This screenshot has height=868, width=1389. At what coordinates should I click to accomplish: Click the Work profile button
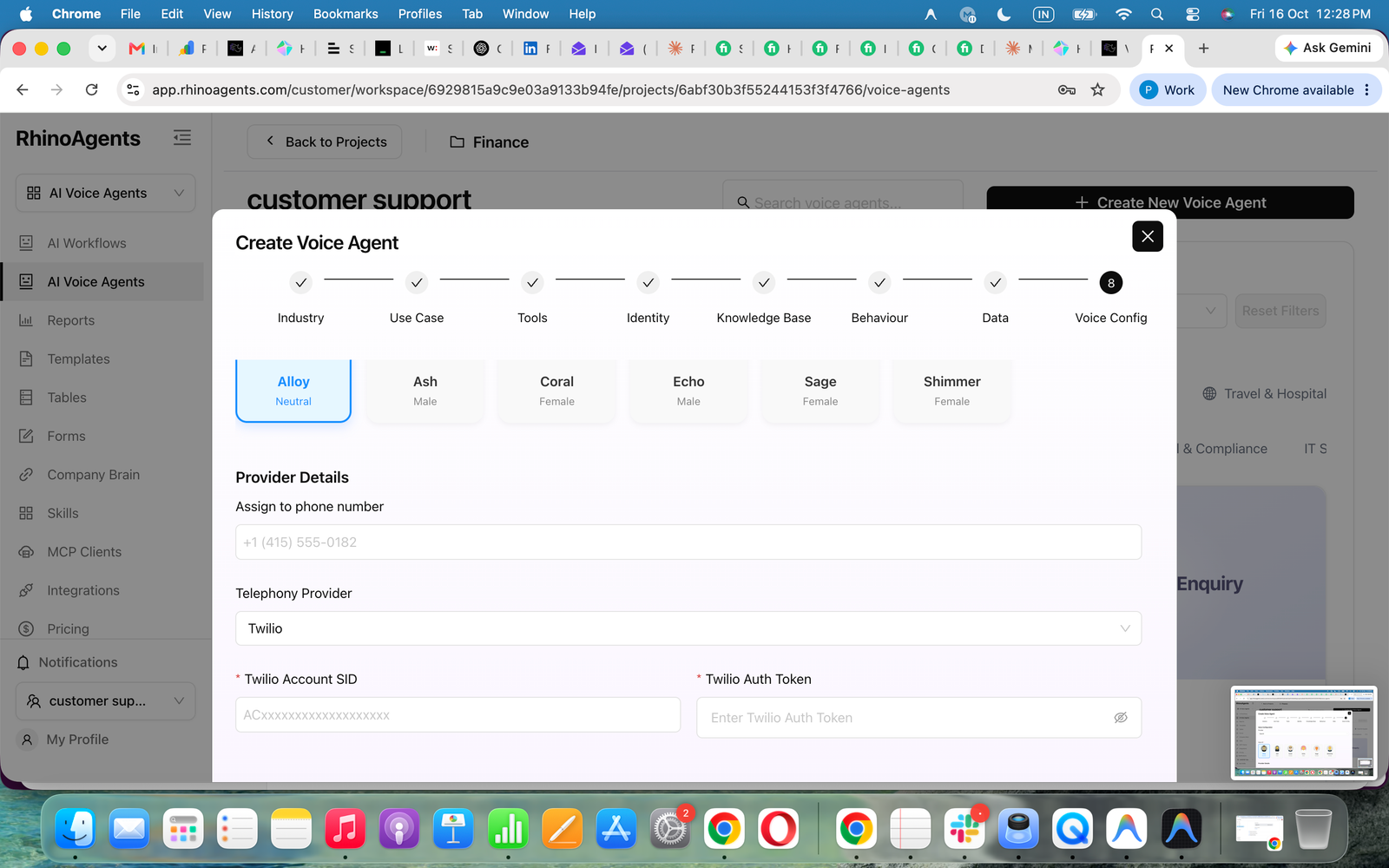coord(1168,89)
